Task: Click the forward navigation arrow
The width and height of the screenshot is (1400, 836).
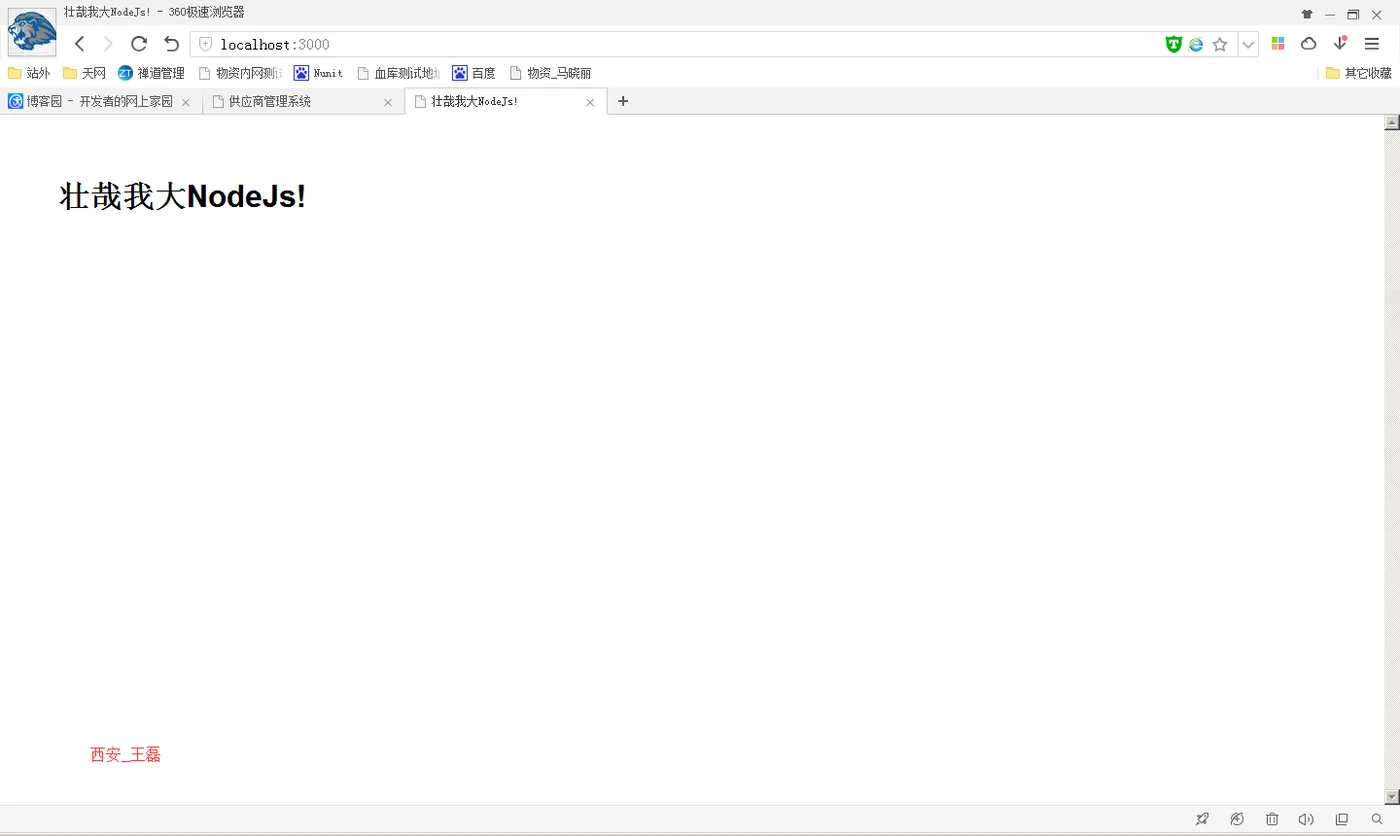Action: tap(108, 44)
